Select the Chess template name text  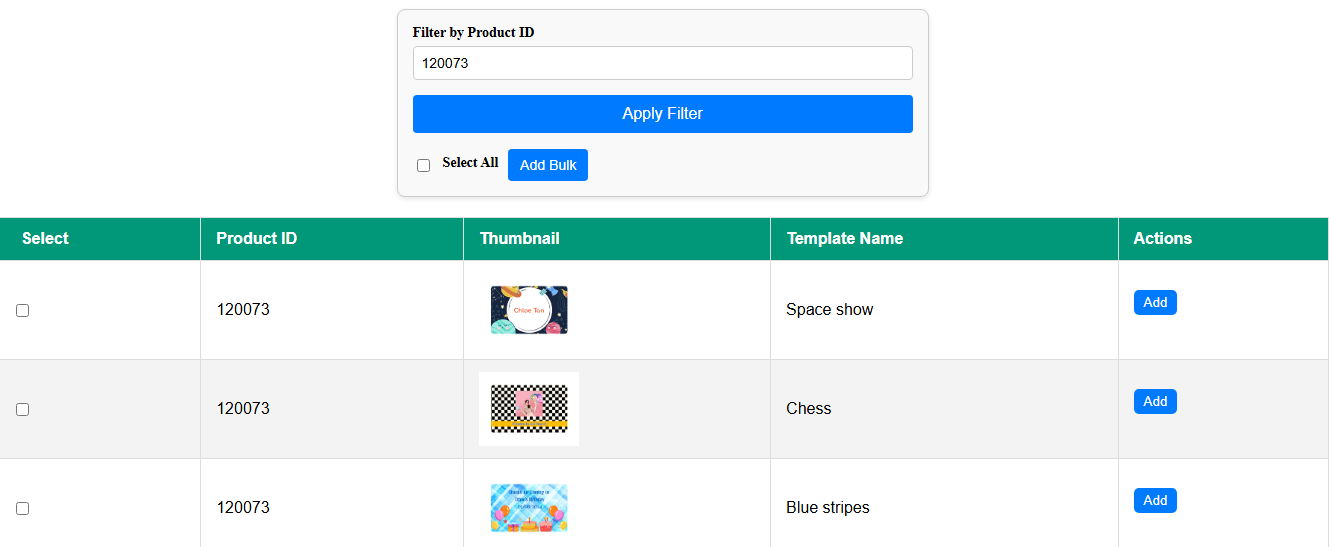pyautogui.click(x=808, y=409)
